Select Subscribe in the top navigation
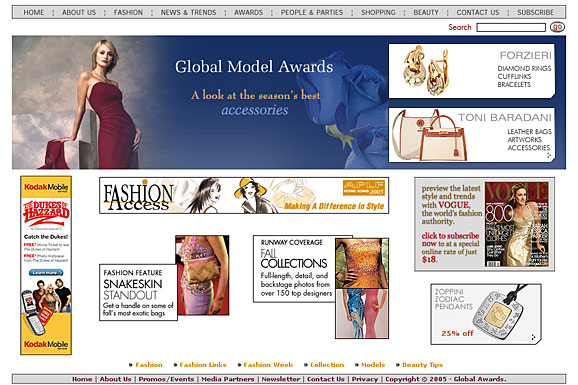 pyautogui.click(x=535, y=13)
